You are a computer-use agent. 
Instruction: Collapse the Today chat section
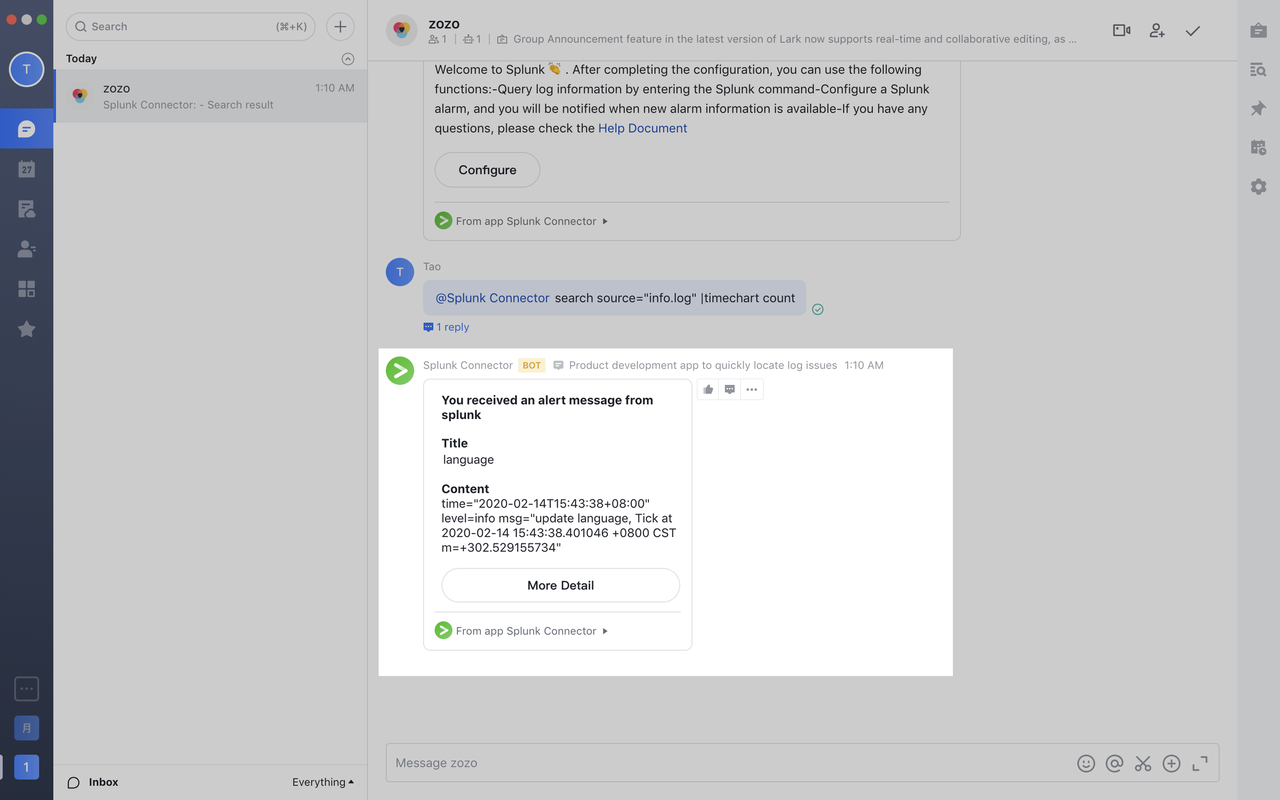(347, 59)
